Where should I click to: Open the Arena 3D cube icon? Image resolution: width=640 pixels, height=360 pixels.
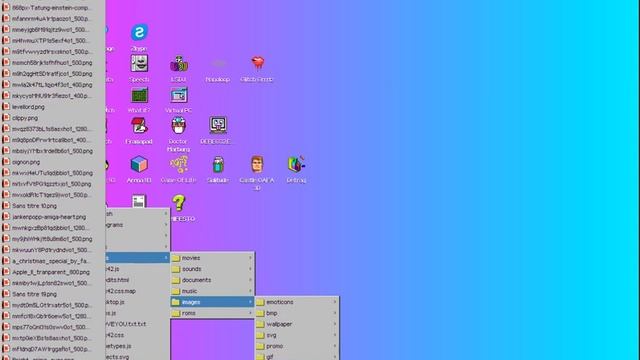[x=139, y=164]
